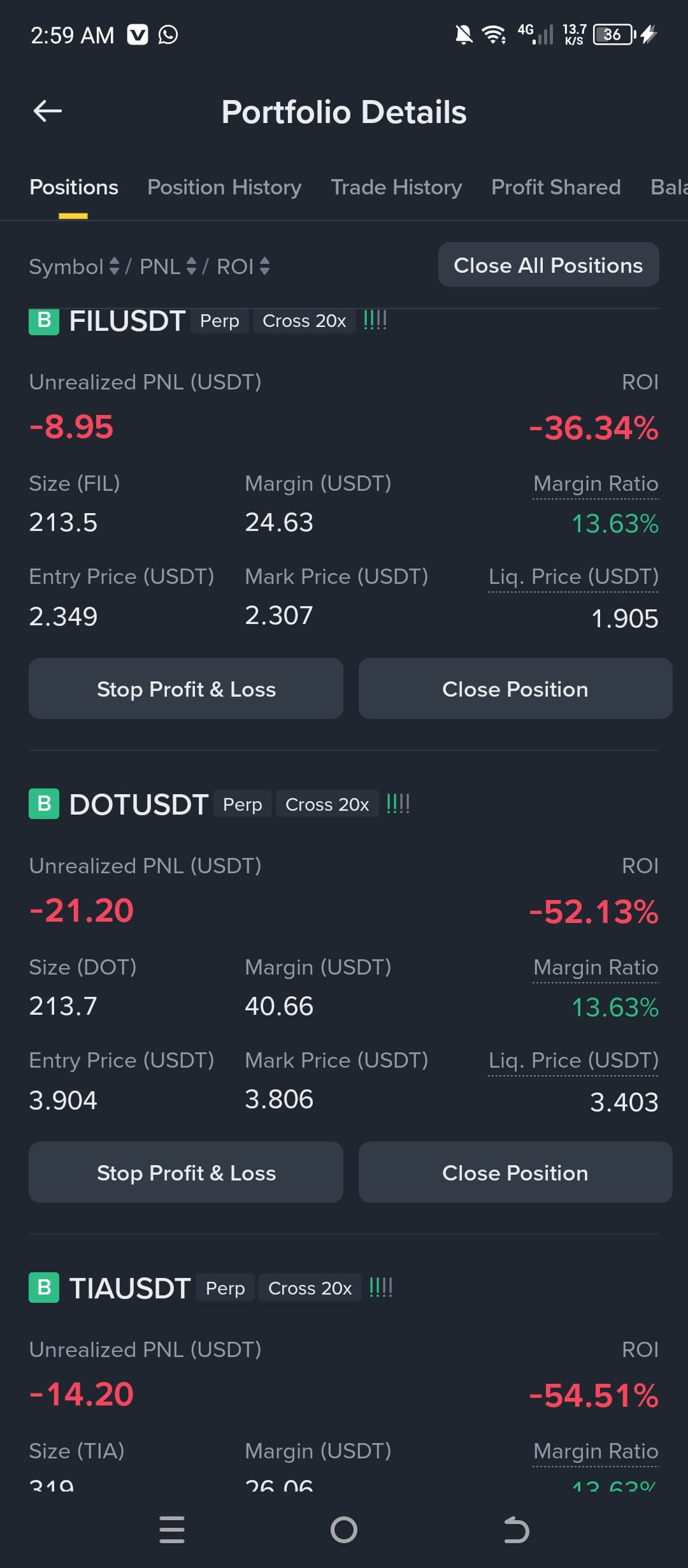Tap the back arrow icon
This screenshot has width=688, height=1568.
coord(47,111)
